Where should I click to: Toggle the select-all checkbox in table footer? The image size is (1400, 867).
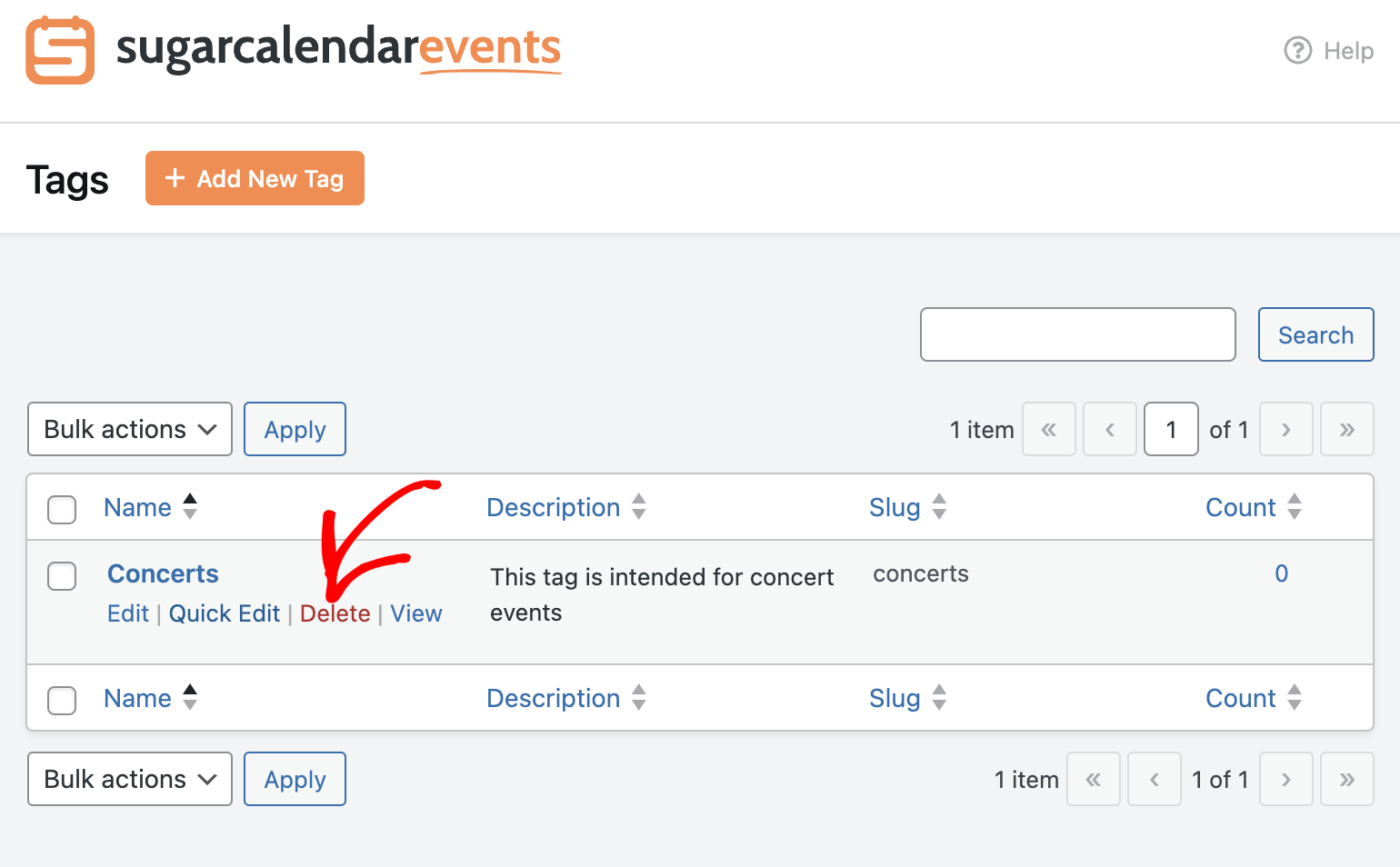[62, 700]
